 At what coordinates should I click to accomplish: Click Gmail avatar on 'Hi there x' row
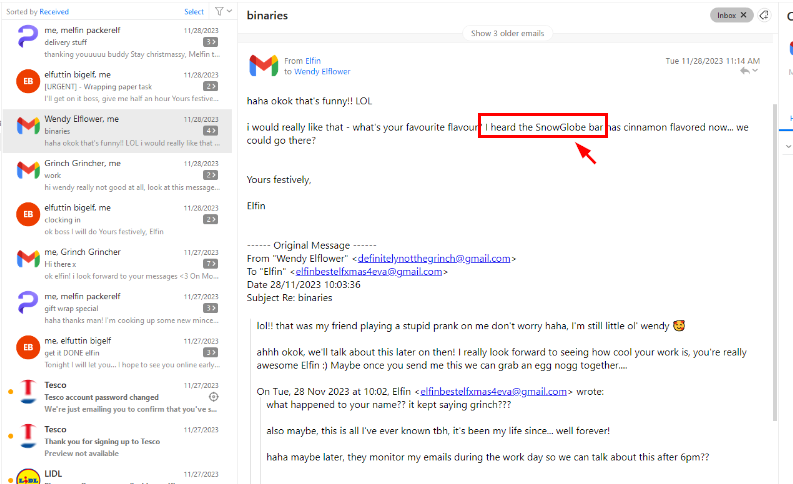[28, 258]
